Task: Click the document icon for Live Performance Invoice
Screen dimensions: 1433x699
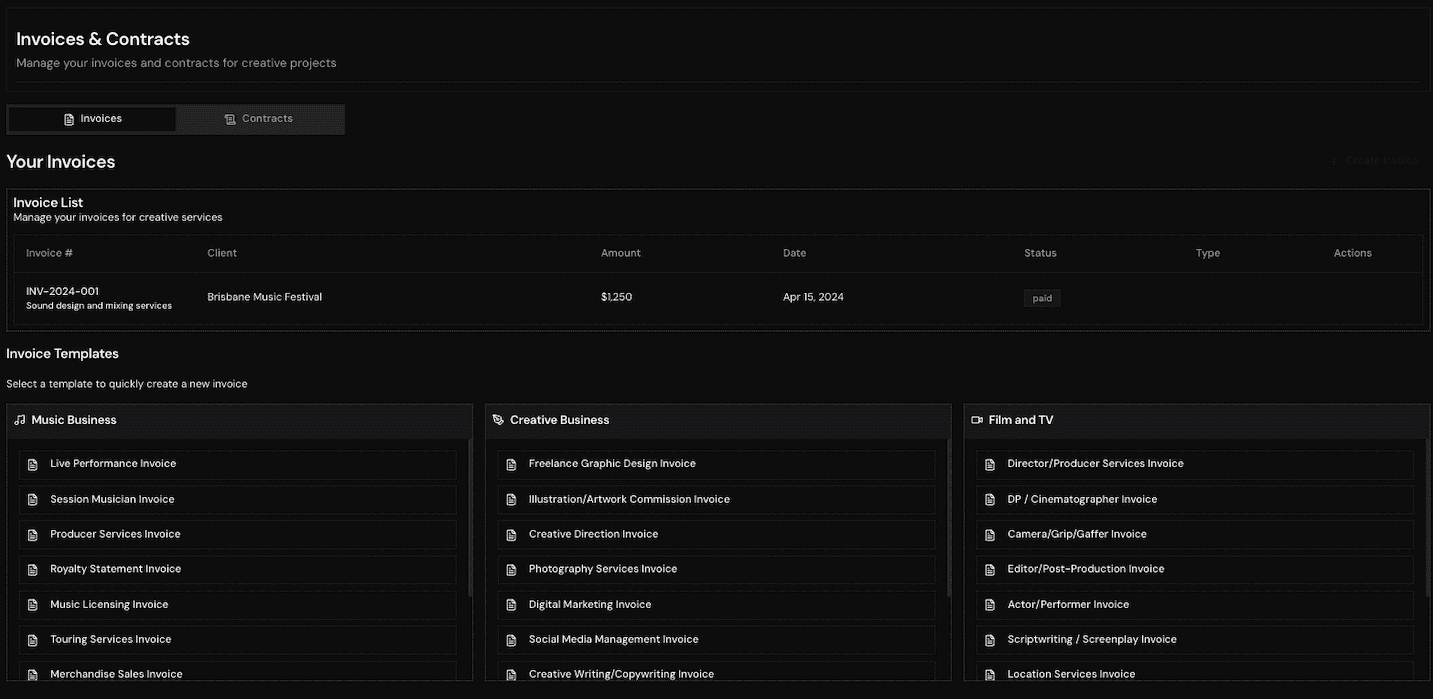Action: point(33,464)
